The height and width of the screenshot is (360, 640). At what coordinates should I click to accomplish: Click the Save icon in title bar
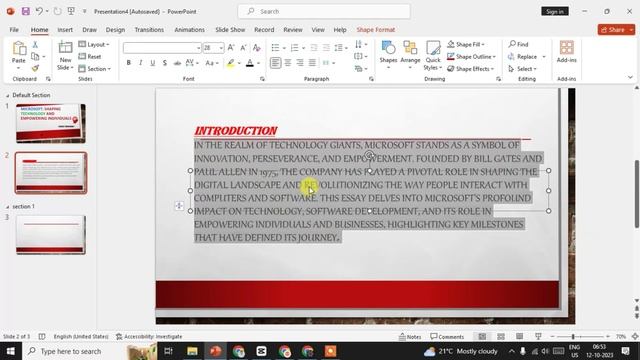(x=26, y=11)
